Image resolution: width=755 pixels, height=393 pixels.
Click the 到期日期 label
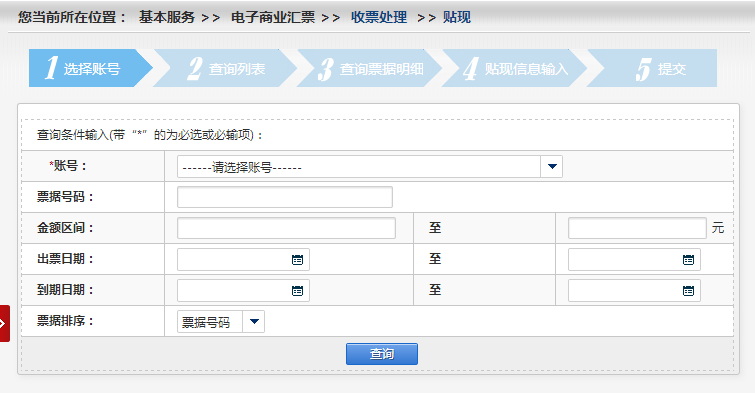pos(65,290)
